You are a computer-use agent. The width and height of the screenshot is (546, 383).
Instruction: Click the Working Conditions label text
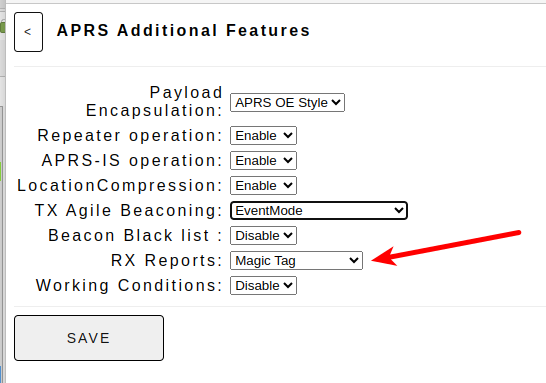tap(129, 286)
